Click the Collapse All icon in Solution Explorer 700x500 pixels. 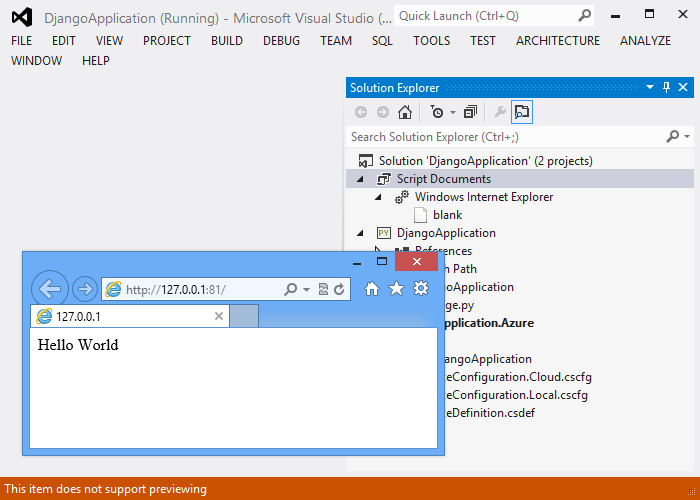[470, 112]
